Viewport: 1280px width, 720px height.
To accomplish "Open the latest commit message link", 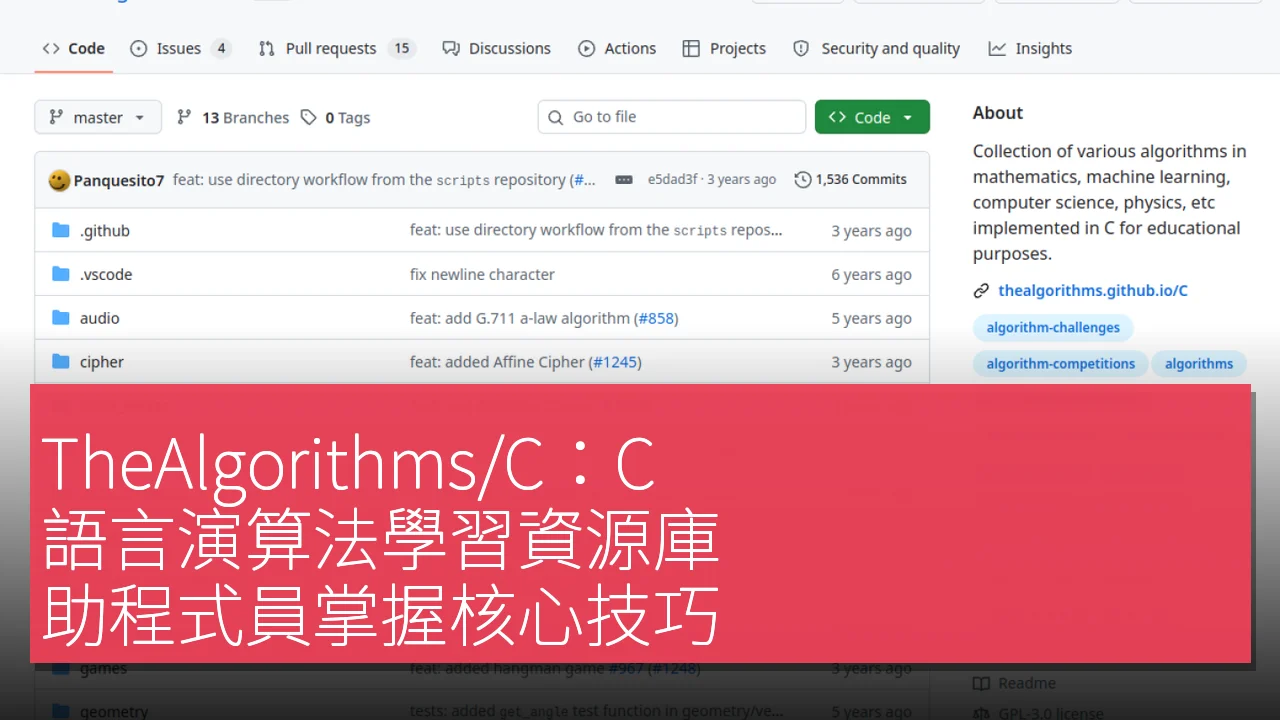I will coord(384,180).
